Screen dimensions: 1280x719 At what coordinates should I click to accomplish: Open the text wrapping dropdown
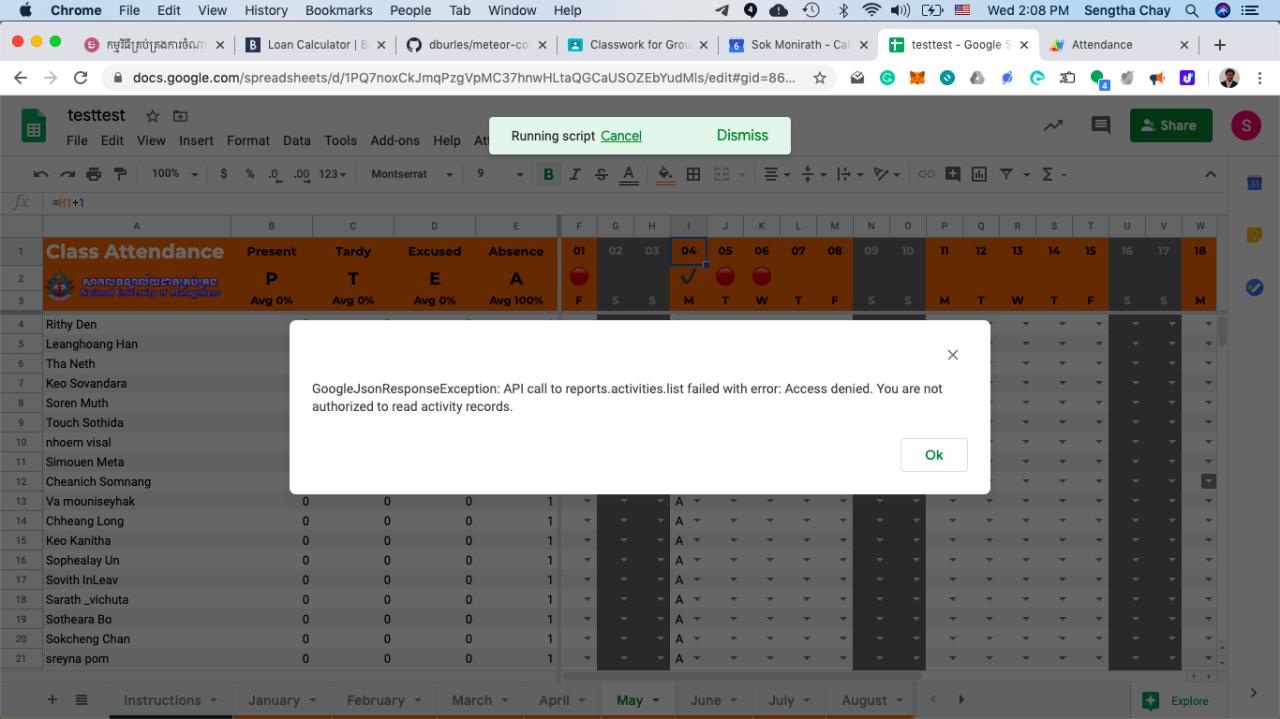[849, 174]
